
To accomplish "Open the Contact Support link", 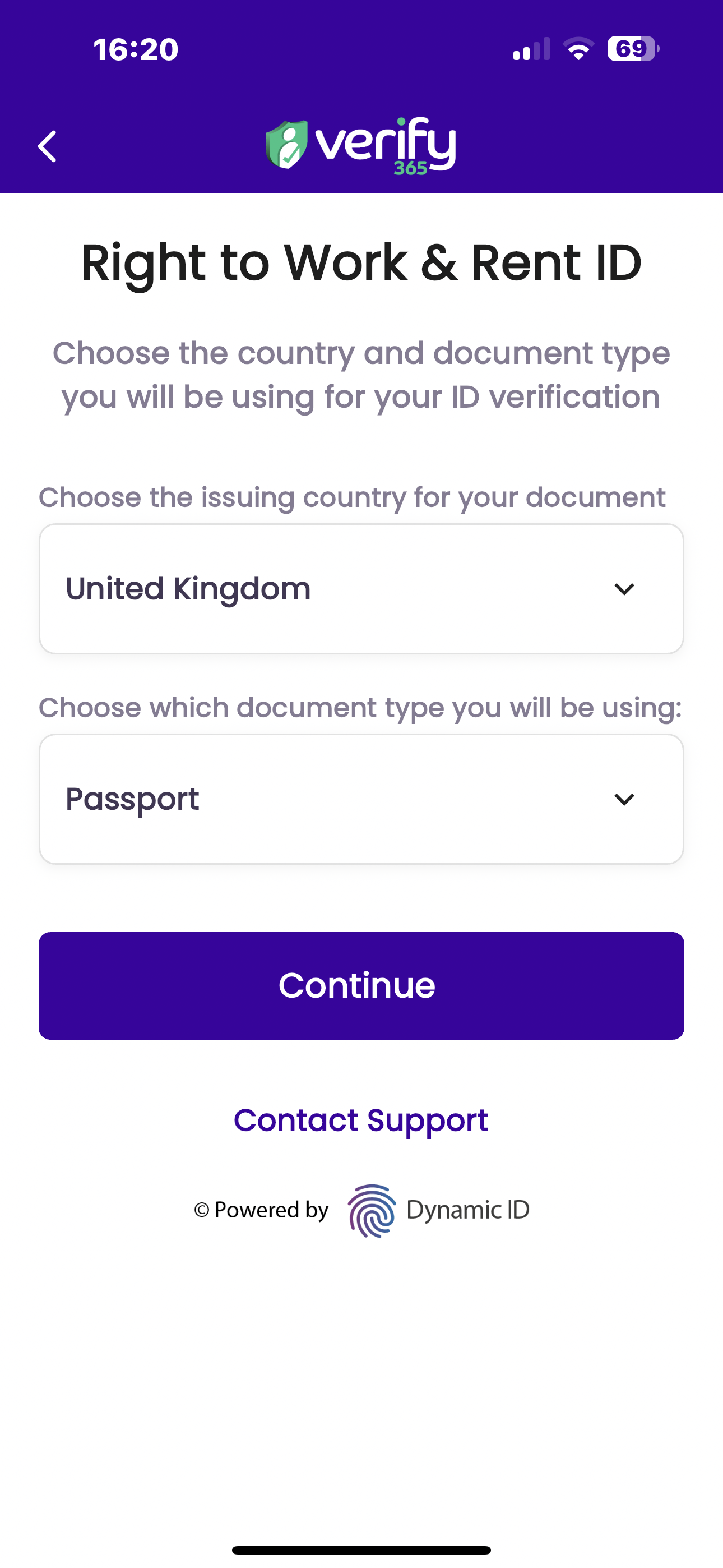I will [x=361, y=1120].
